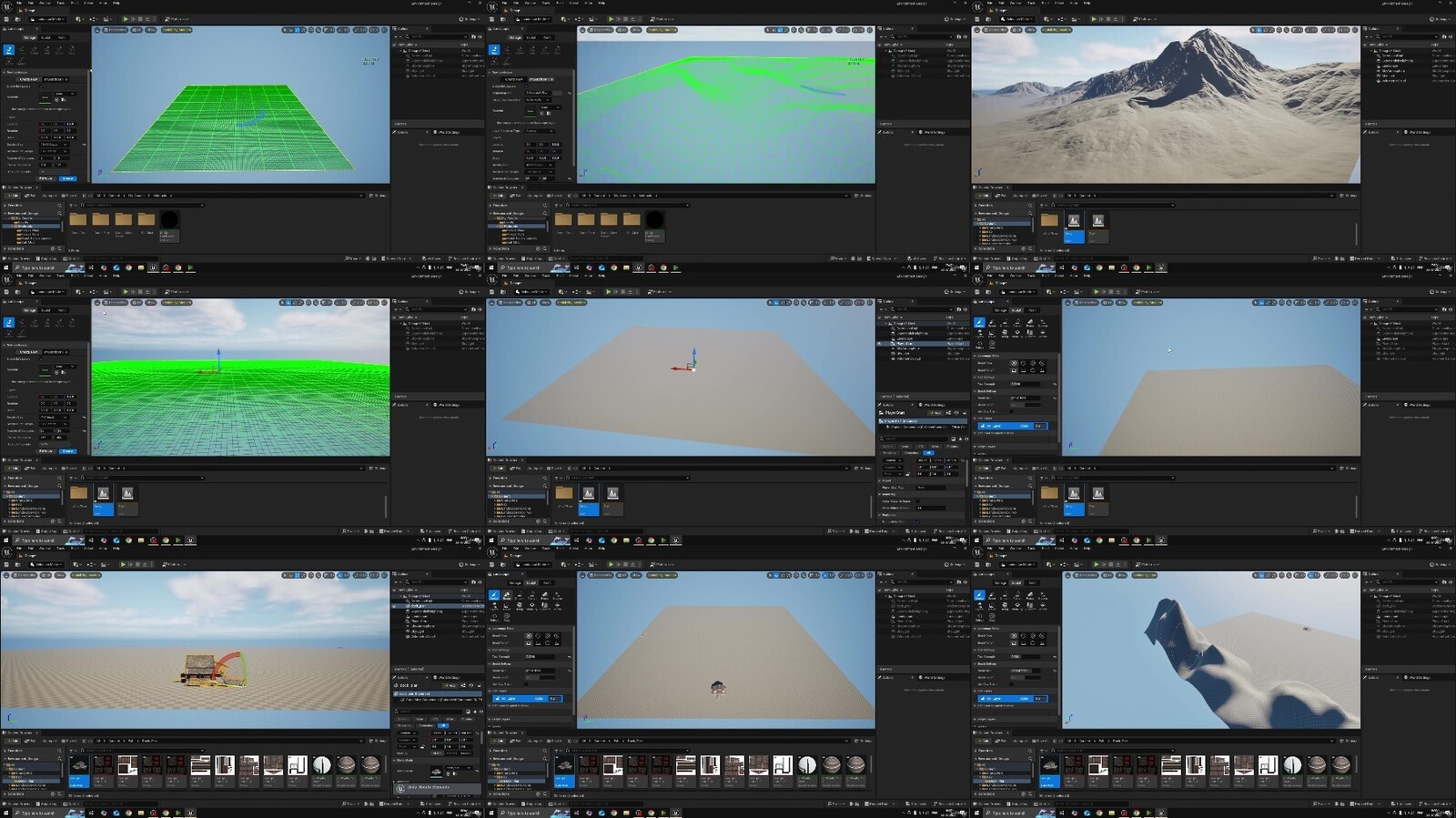Open Settings dropdown in the rocky mountain editor
The height and width of the screenshot is (818, 1456).
[x=1441, y=18]
